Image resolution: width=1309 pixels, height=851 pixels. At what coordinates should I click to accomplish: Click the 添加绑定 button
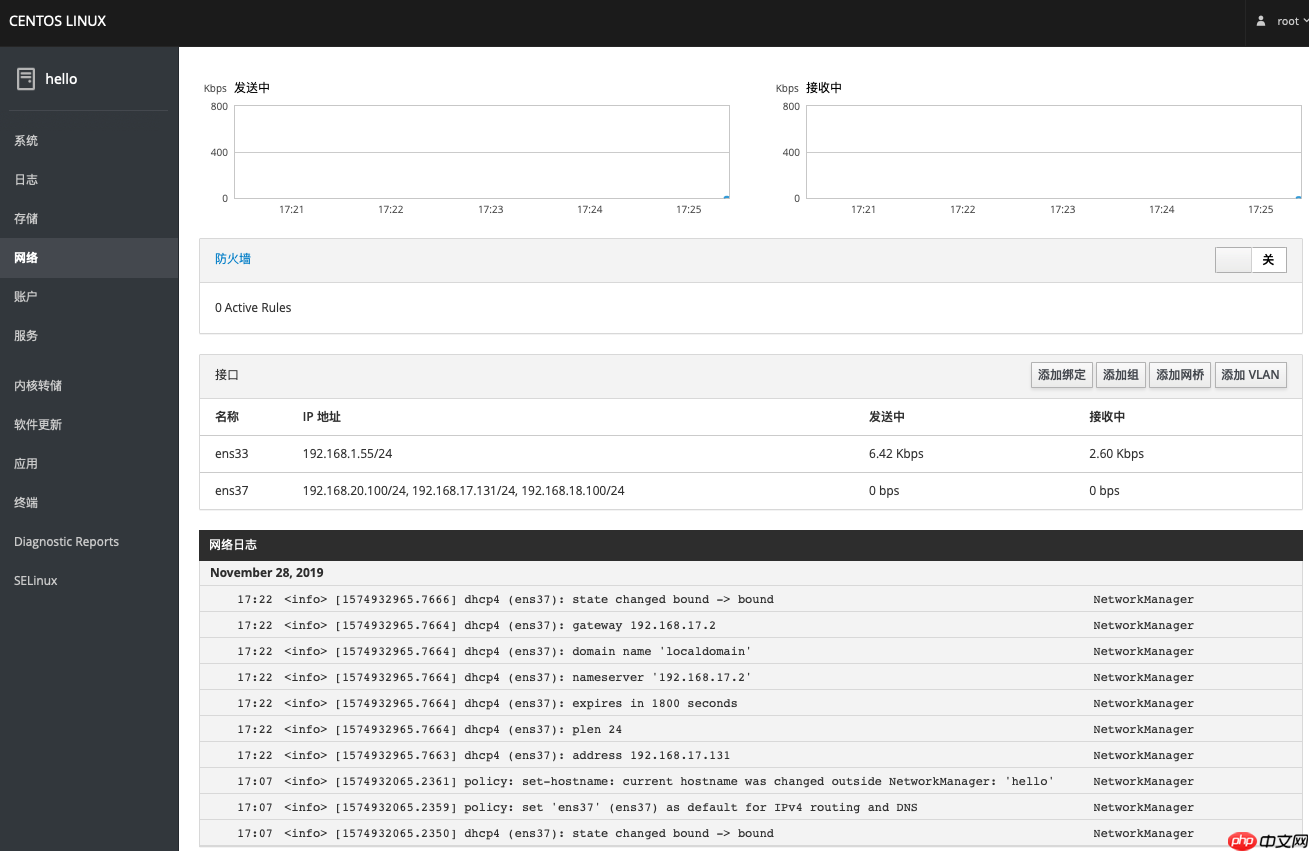1062,375
